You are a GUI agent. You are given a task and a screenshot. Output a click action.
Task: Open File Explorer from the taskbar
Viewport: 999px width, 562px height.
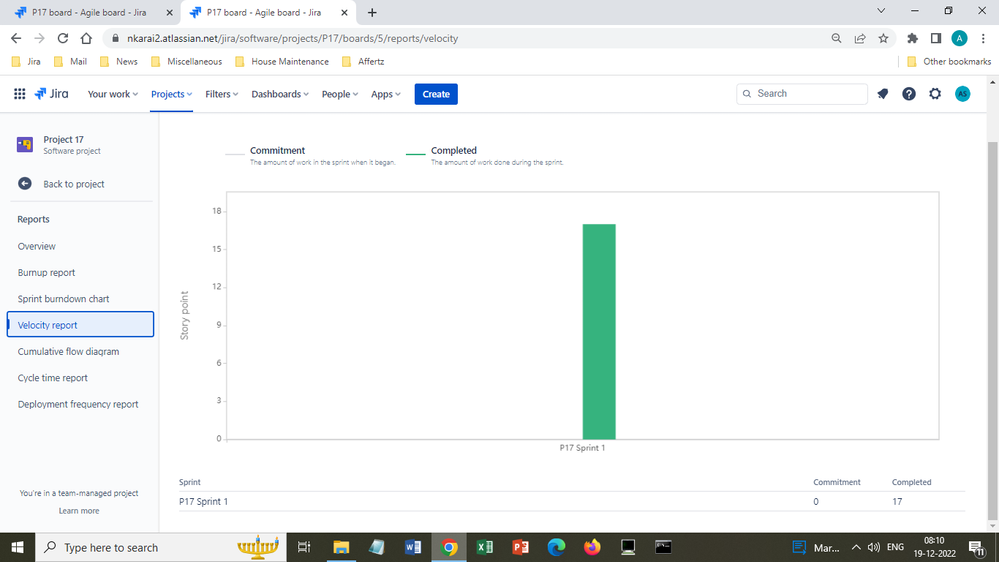[x=341, y=547]
